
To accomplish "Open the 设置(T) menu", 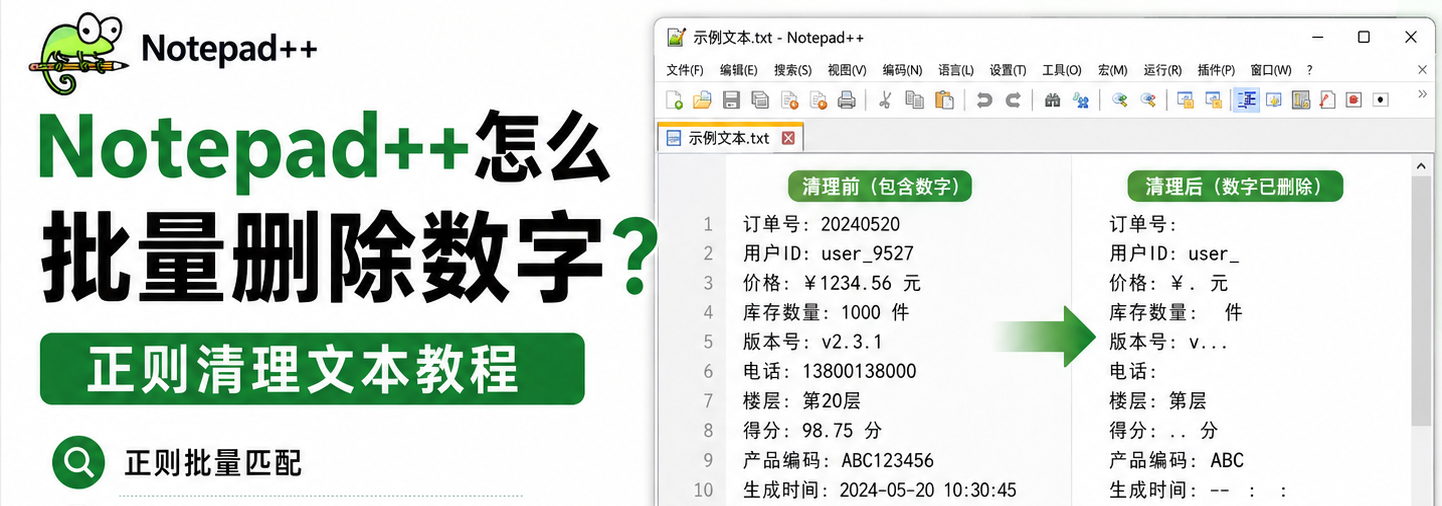I will click(x=1008, y=70).
